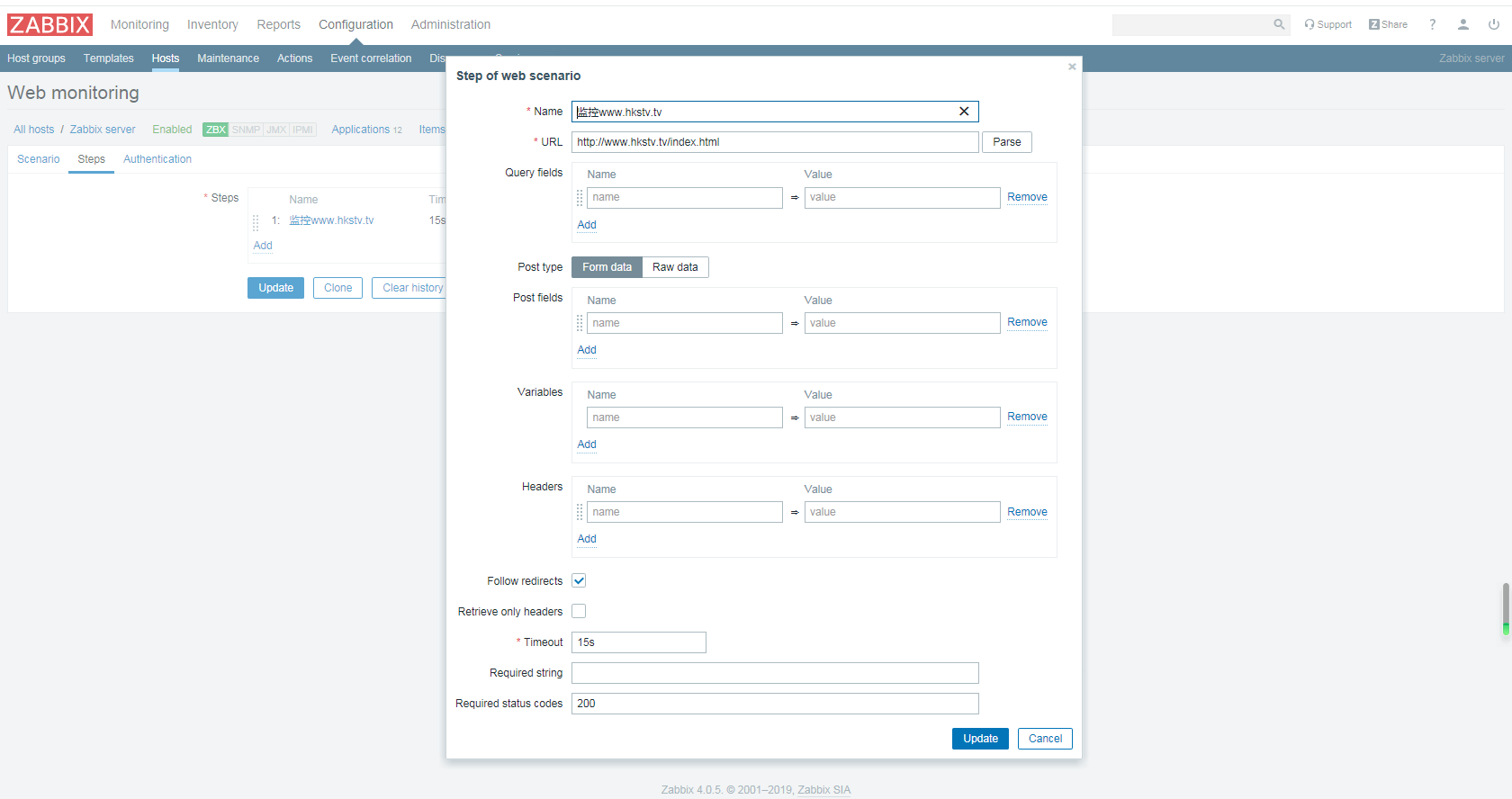
Task: Focus the URL input field
Action: [x=775, y=142]
